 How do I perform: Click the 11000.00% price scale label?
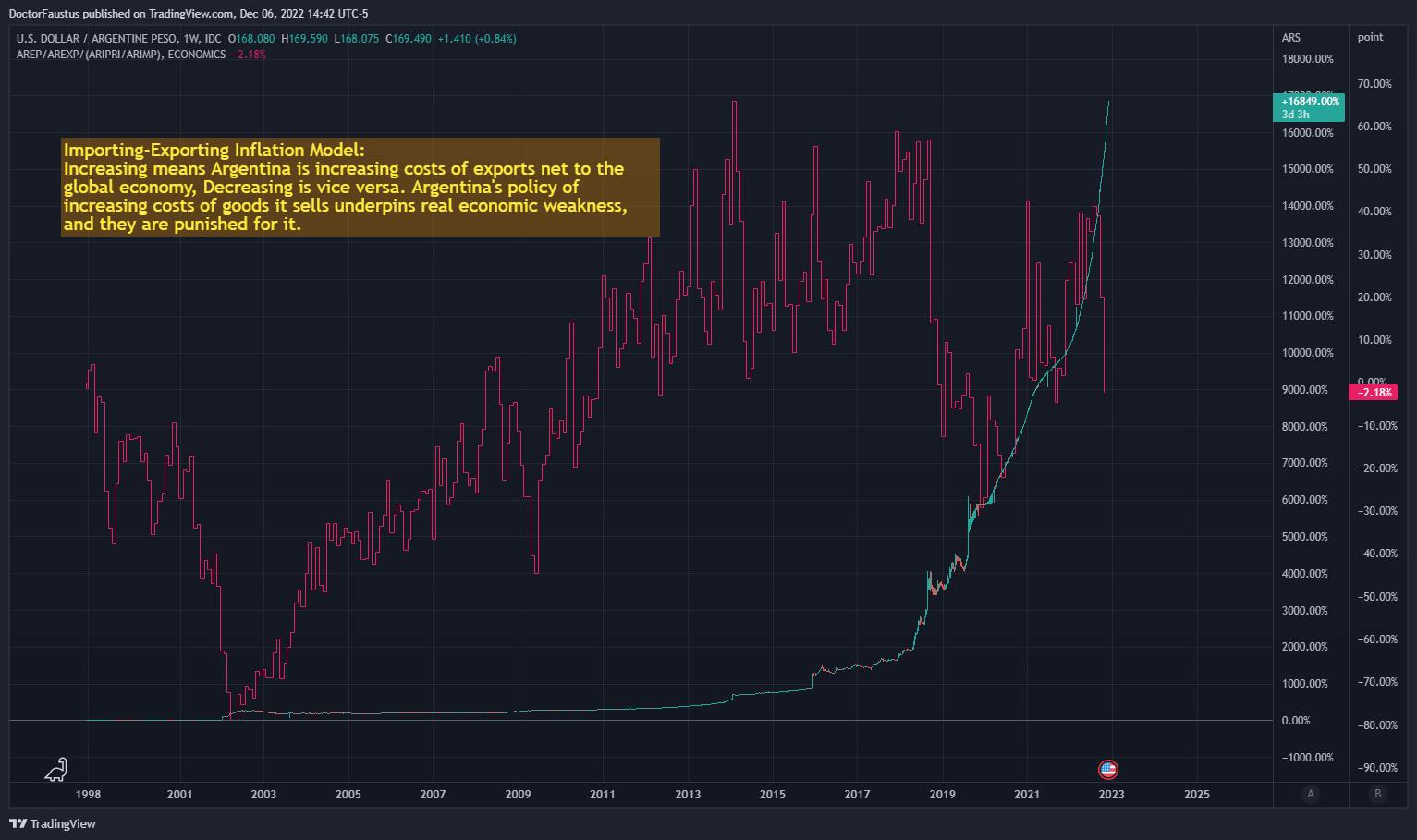[1308, 316]
